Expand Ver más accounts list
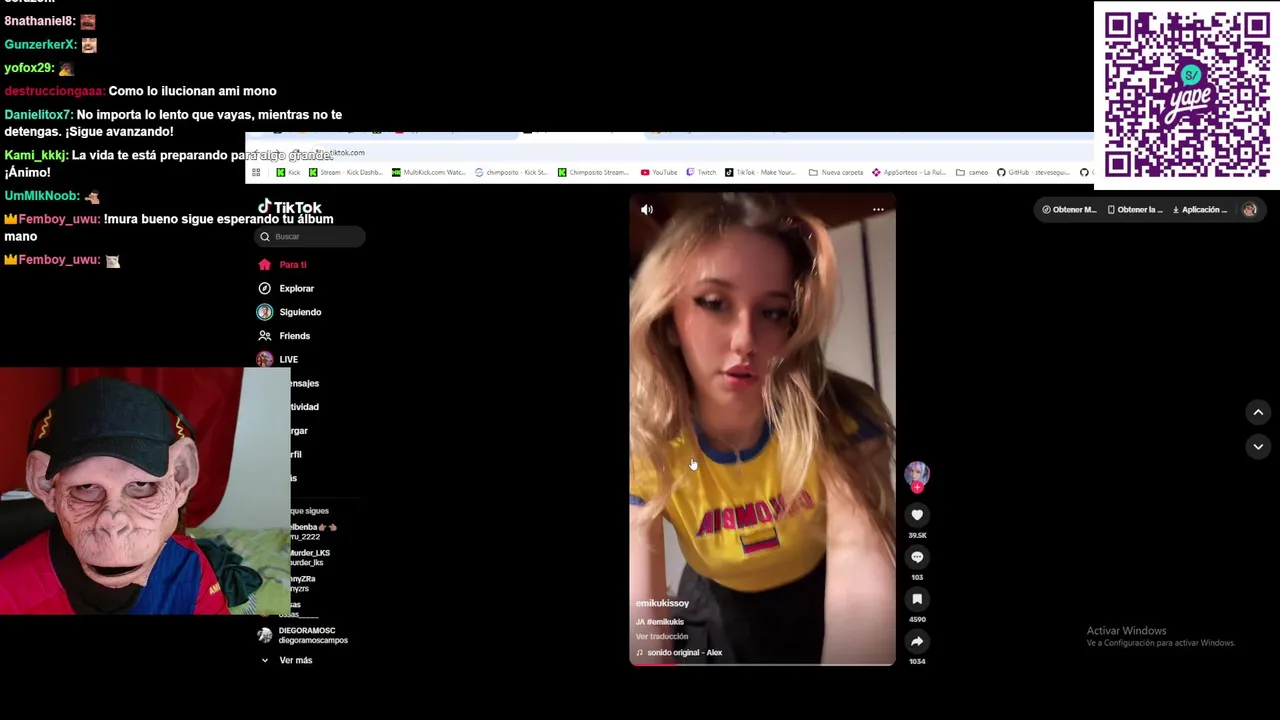1280x720 pixels. coord(287,660)
